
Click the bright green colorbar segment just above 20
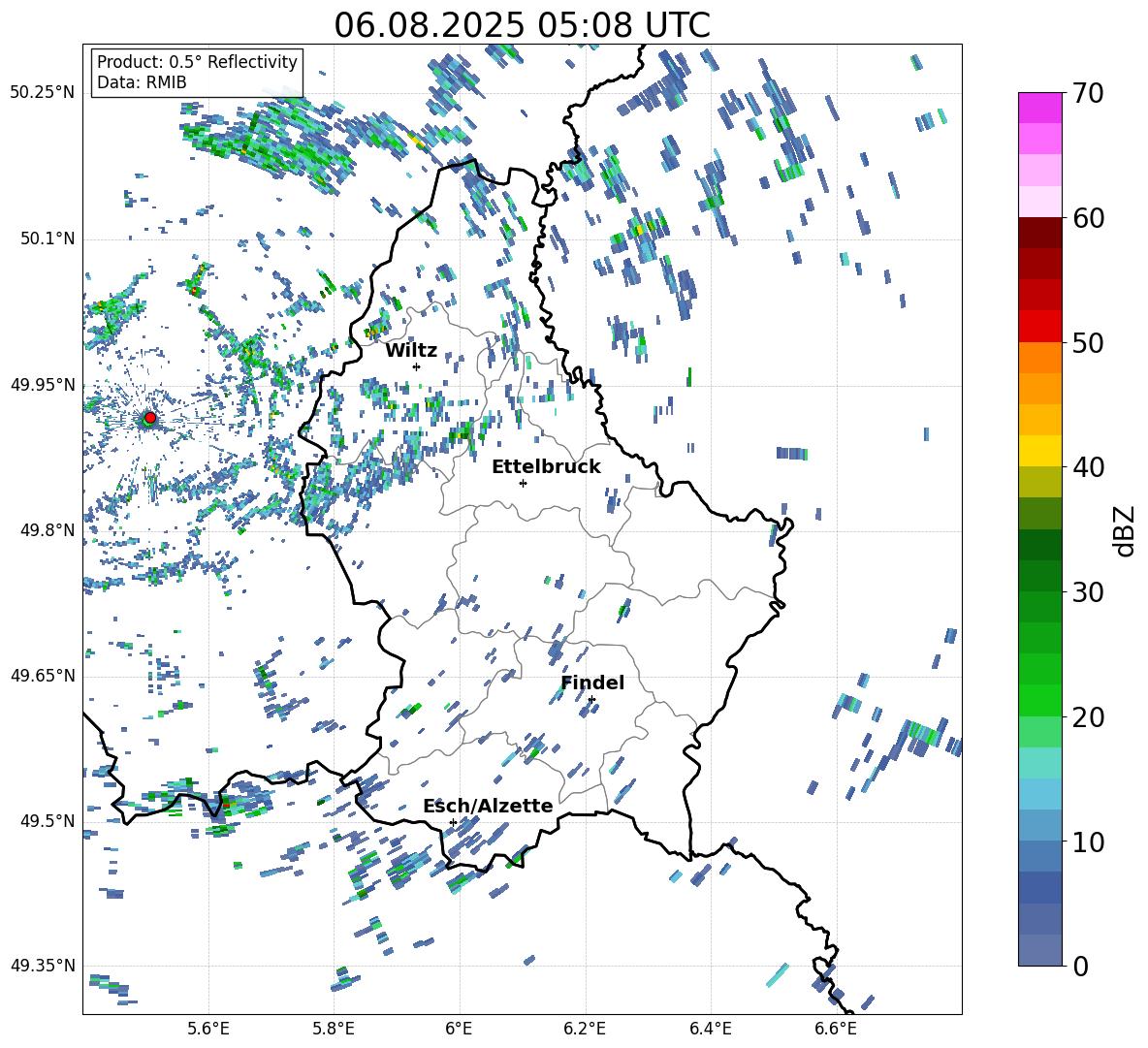(1040, 700)
